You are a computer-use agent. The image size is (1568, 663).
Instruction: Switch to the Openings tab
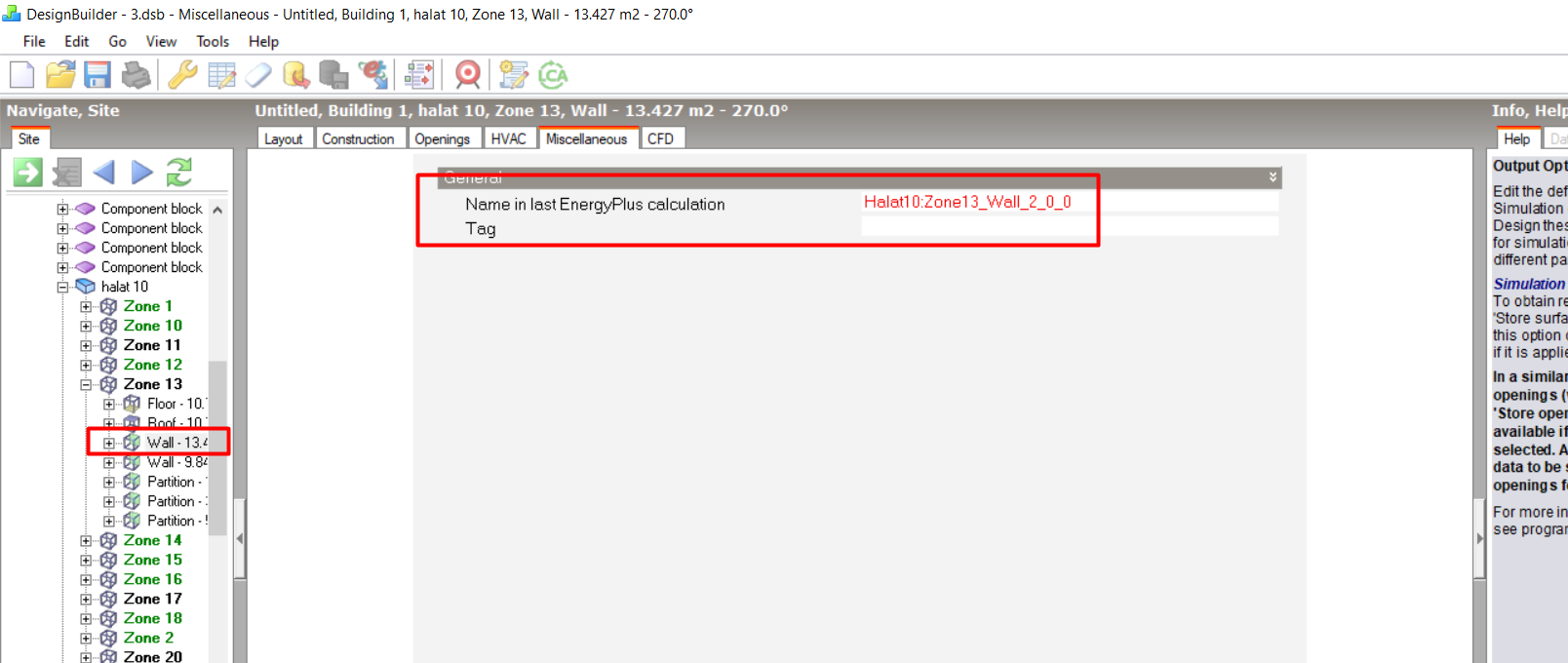pyautogui.click(x=442, y=138)
